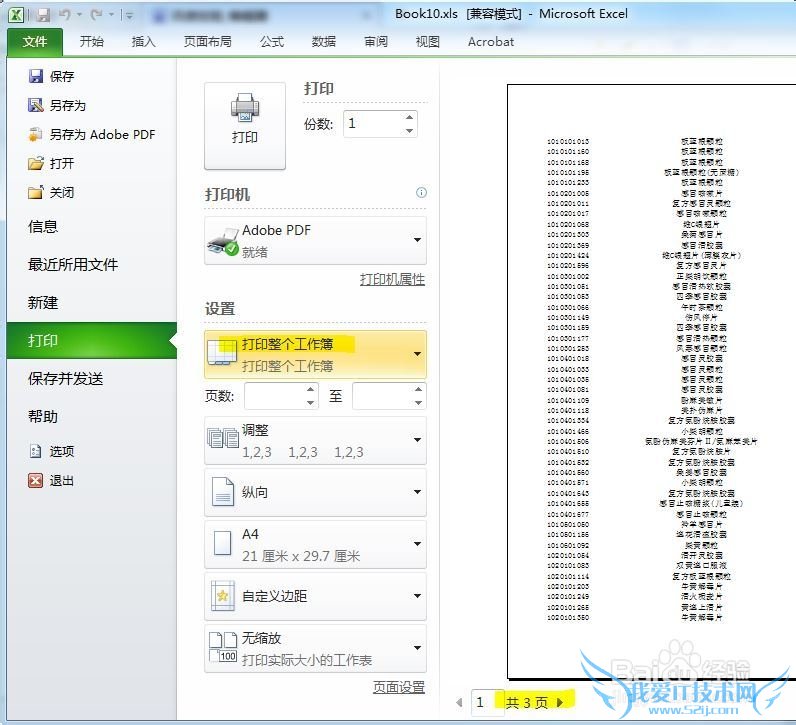Switch to the 插入 ribbon tab
Viewport: 796px width, 725px height.
144,42
